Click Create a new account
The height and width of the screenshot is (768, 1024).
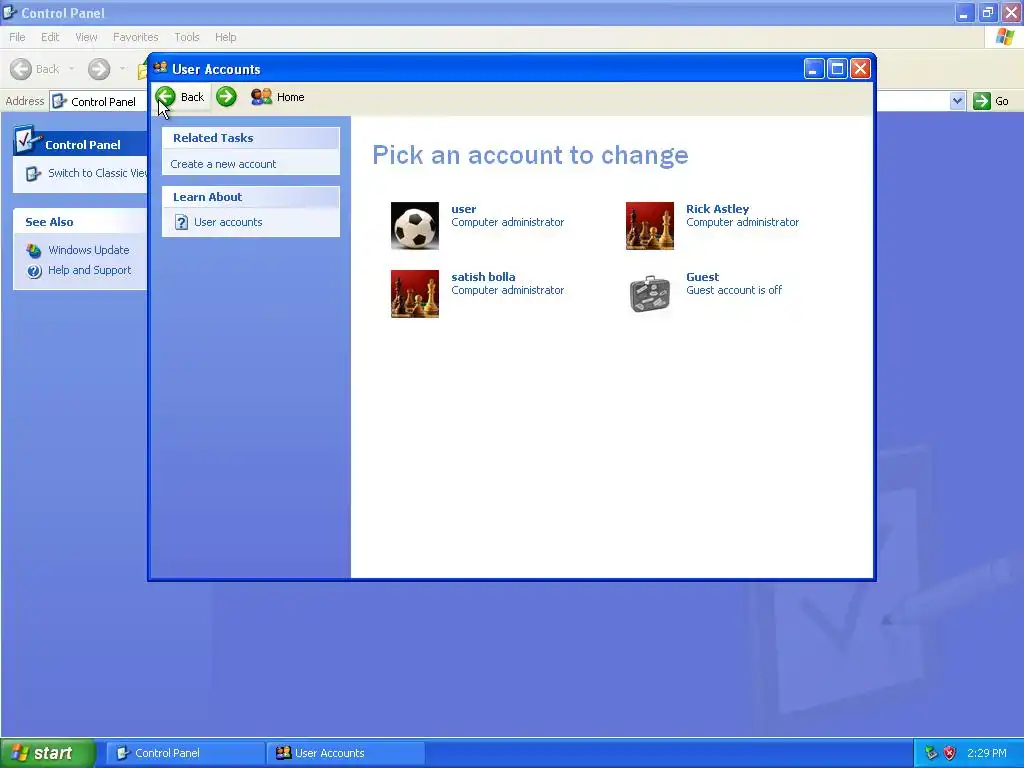pyautogui.click(x=223, y=164)
